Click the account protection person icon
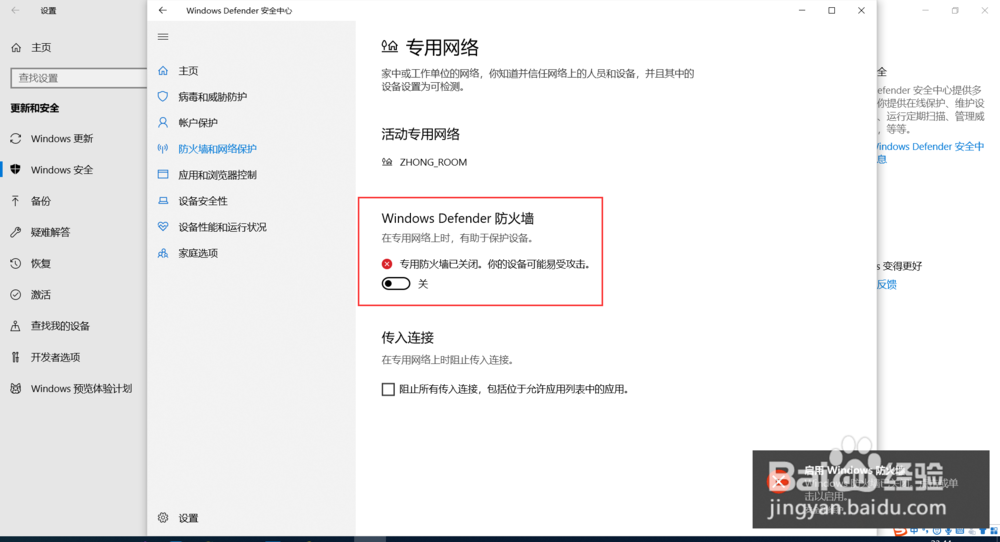The width and height of the screenshot is (1000, 542). (163, 122)
